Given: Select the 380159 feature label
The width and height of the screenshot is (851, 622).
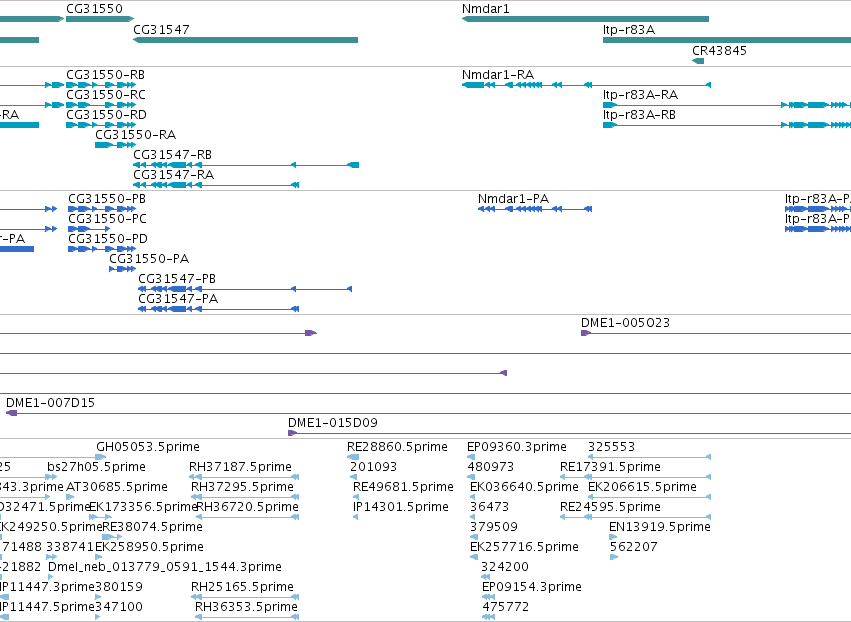Looking at the screenshot, I should [x=119, y=587].
